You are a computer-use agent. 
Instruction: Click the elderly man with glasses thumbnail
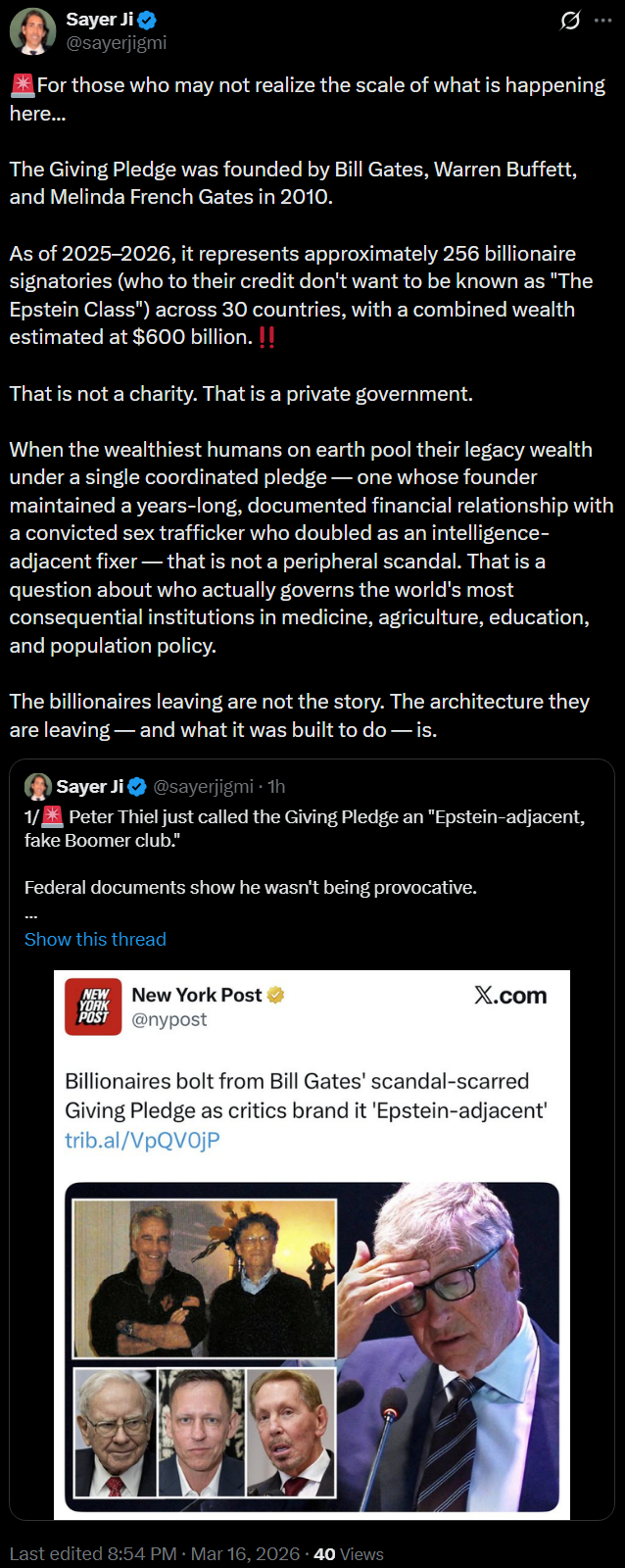tap(115, 1433)
